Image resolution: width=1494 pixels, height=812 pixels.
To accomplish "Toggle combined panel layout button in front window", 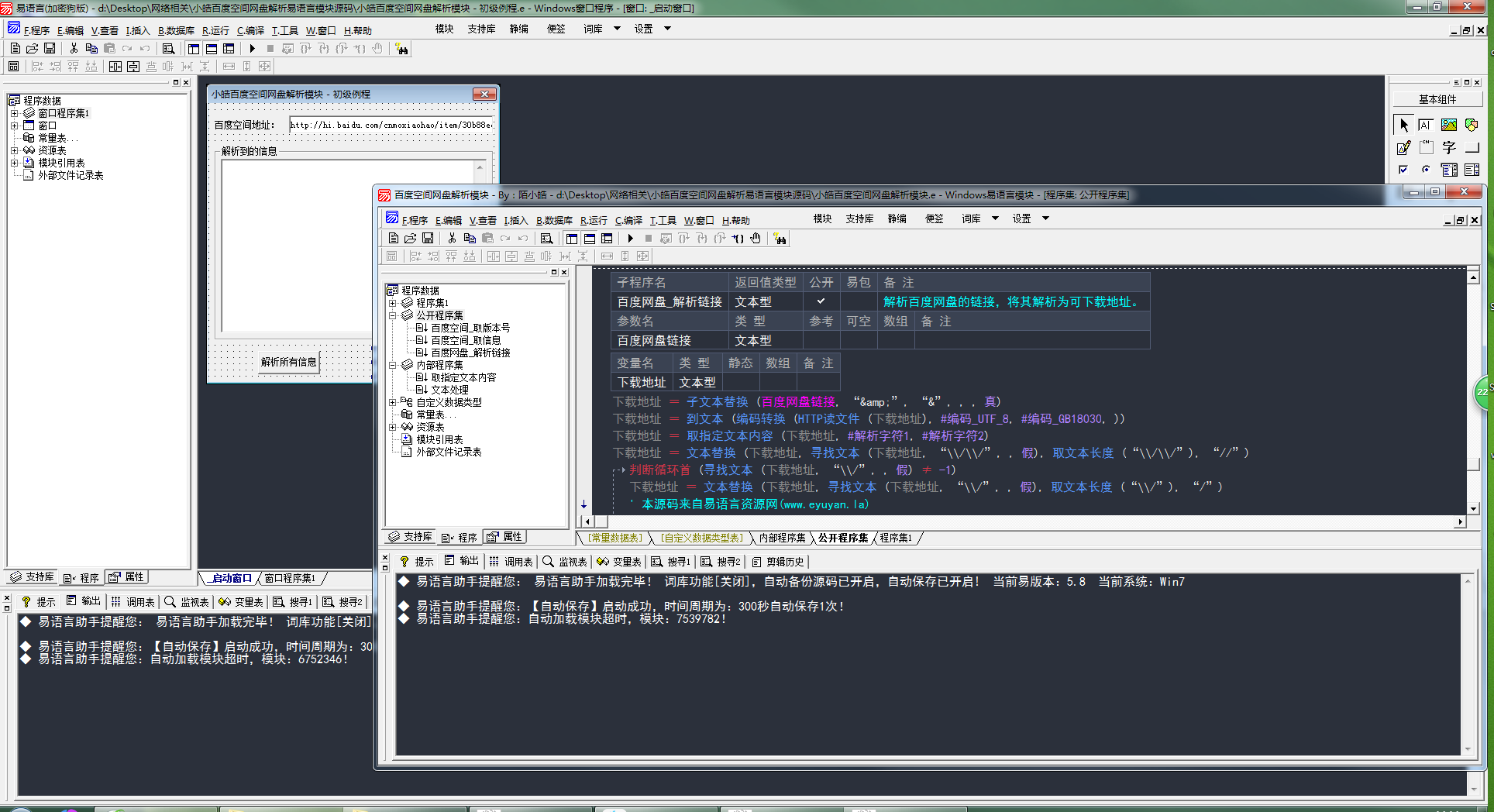I will (x=607, y=239).
